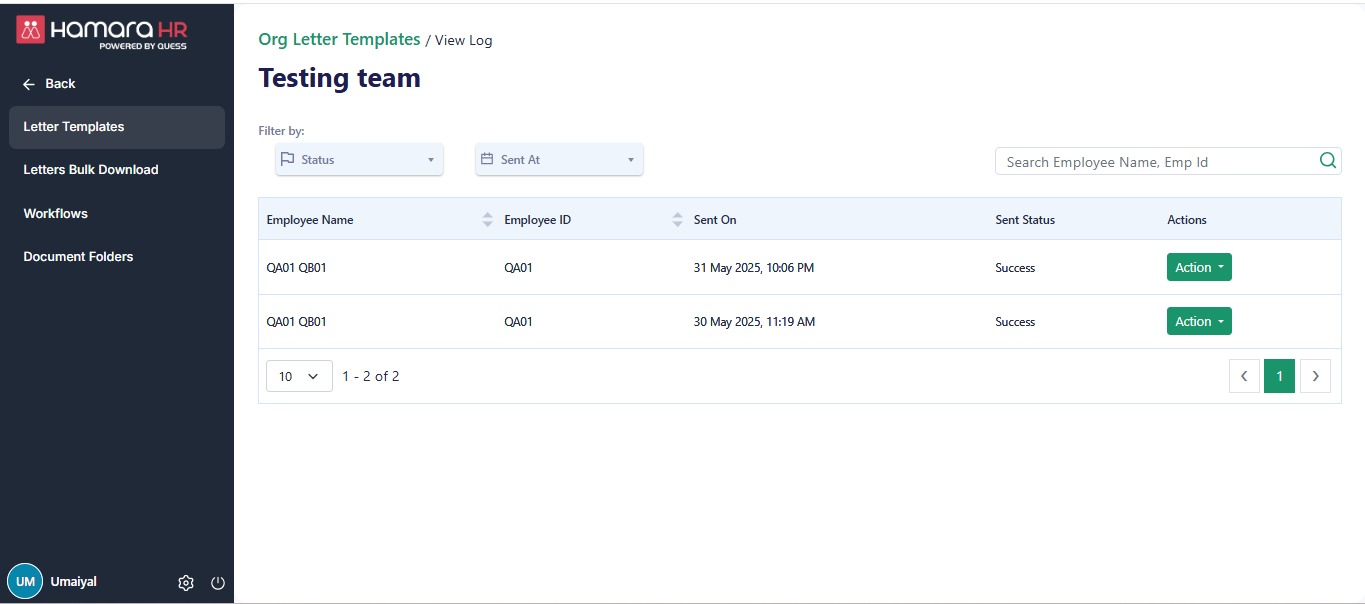Open the Status filter dropdown

[x=359, y=160]
